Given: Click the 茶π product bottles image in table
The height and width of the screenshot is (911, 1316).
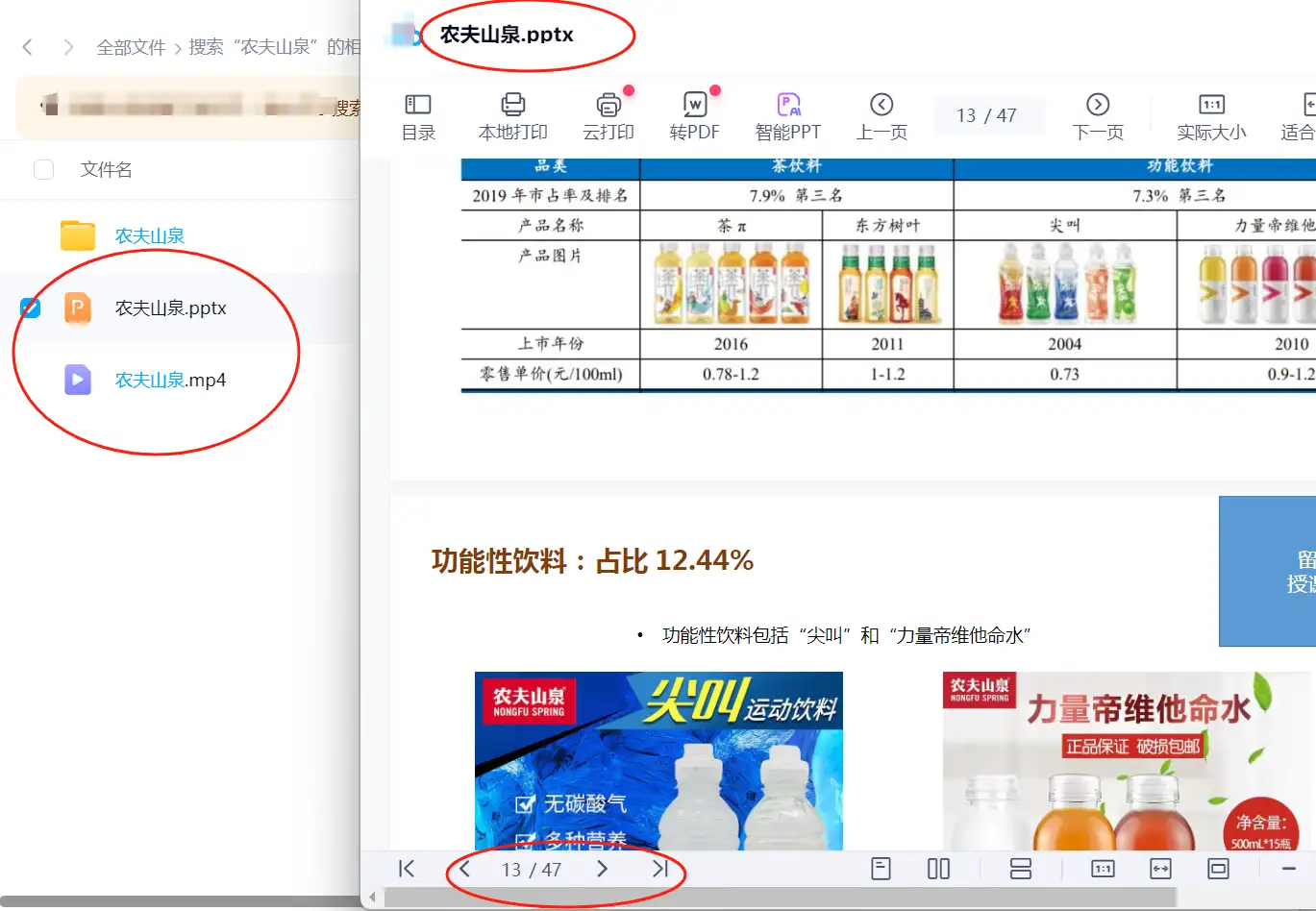Looking at the screenshot, I should [x=732, y=283].
